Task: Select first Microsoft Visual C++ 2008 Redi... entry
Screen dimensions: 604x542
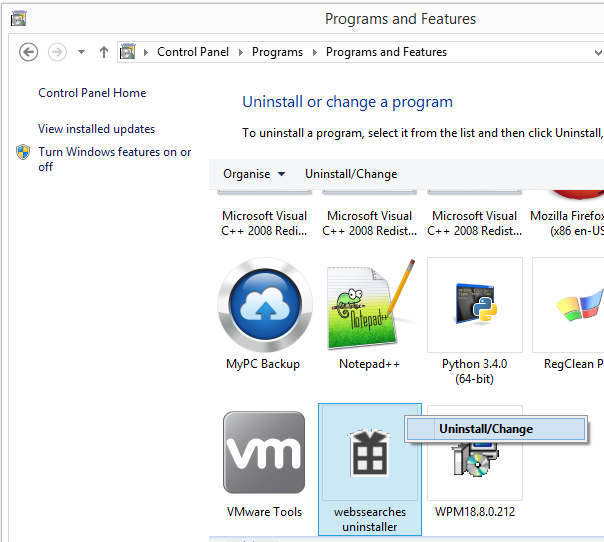Action: 264,223
